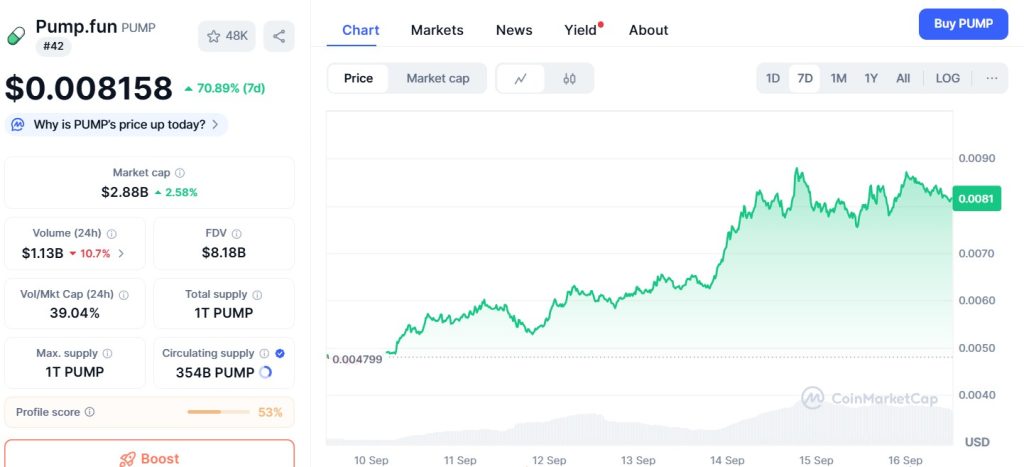
Task: Click the Buy PUMP button
Action: 963,24
